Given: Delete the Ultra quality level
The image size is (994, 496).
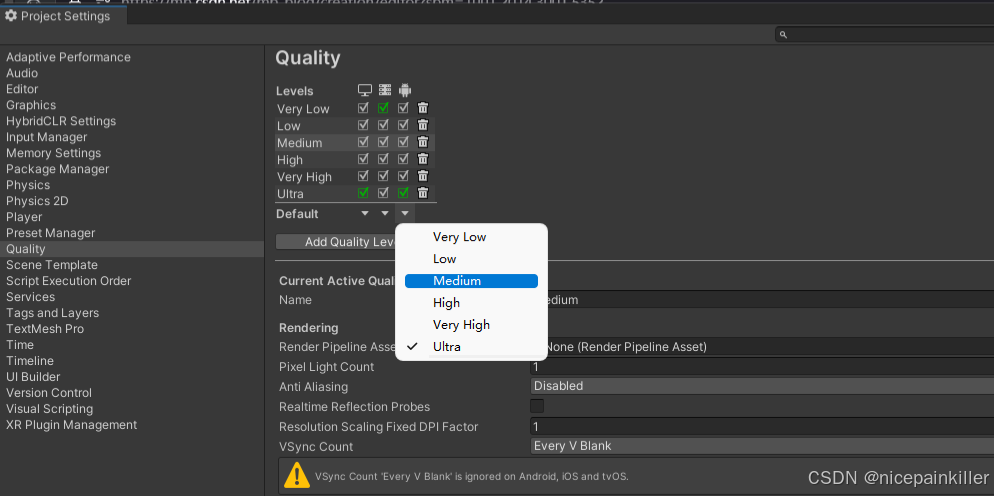Looking at the screenshot, I should pos(423,193).
